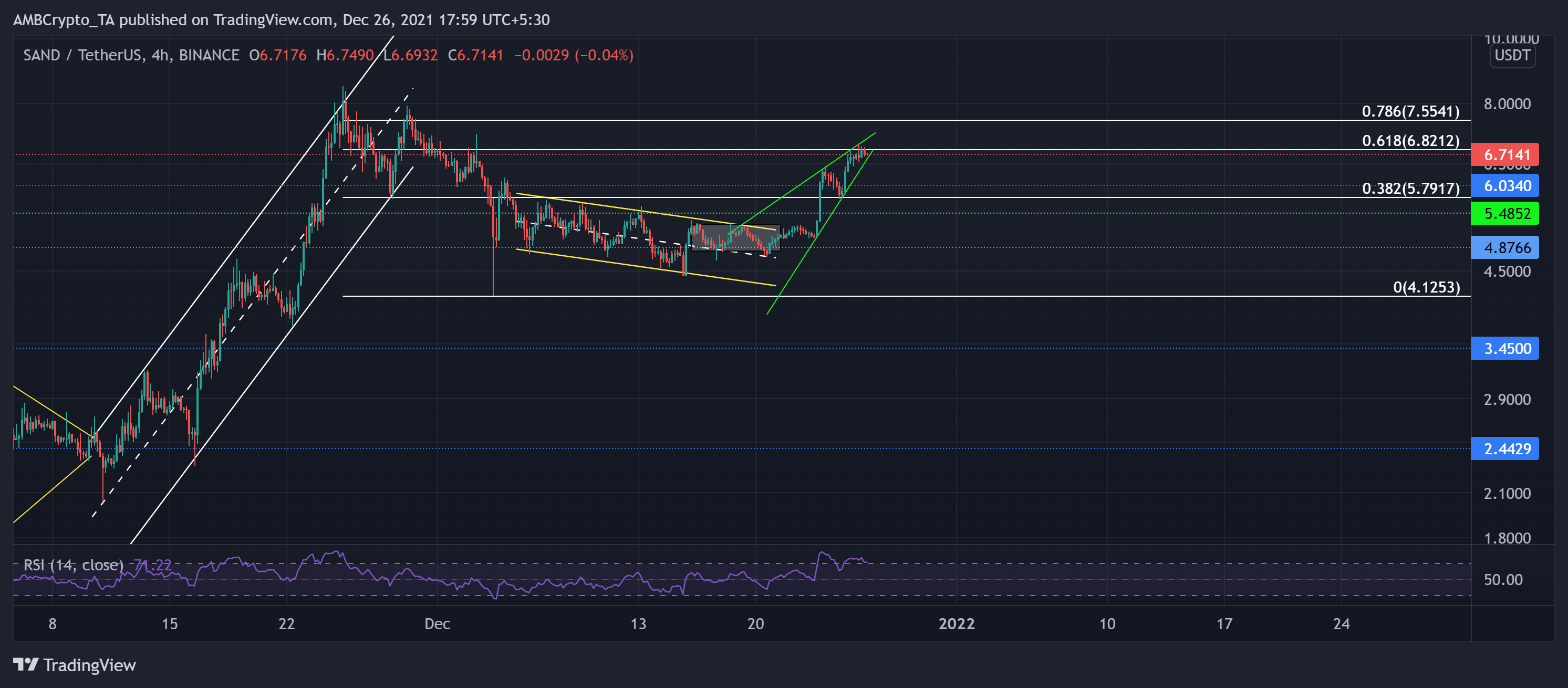Click the 2022 date label on time axis
This screenshot has height=688, width=1568.
pos(956,623)
